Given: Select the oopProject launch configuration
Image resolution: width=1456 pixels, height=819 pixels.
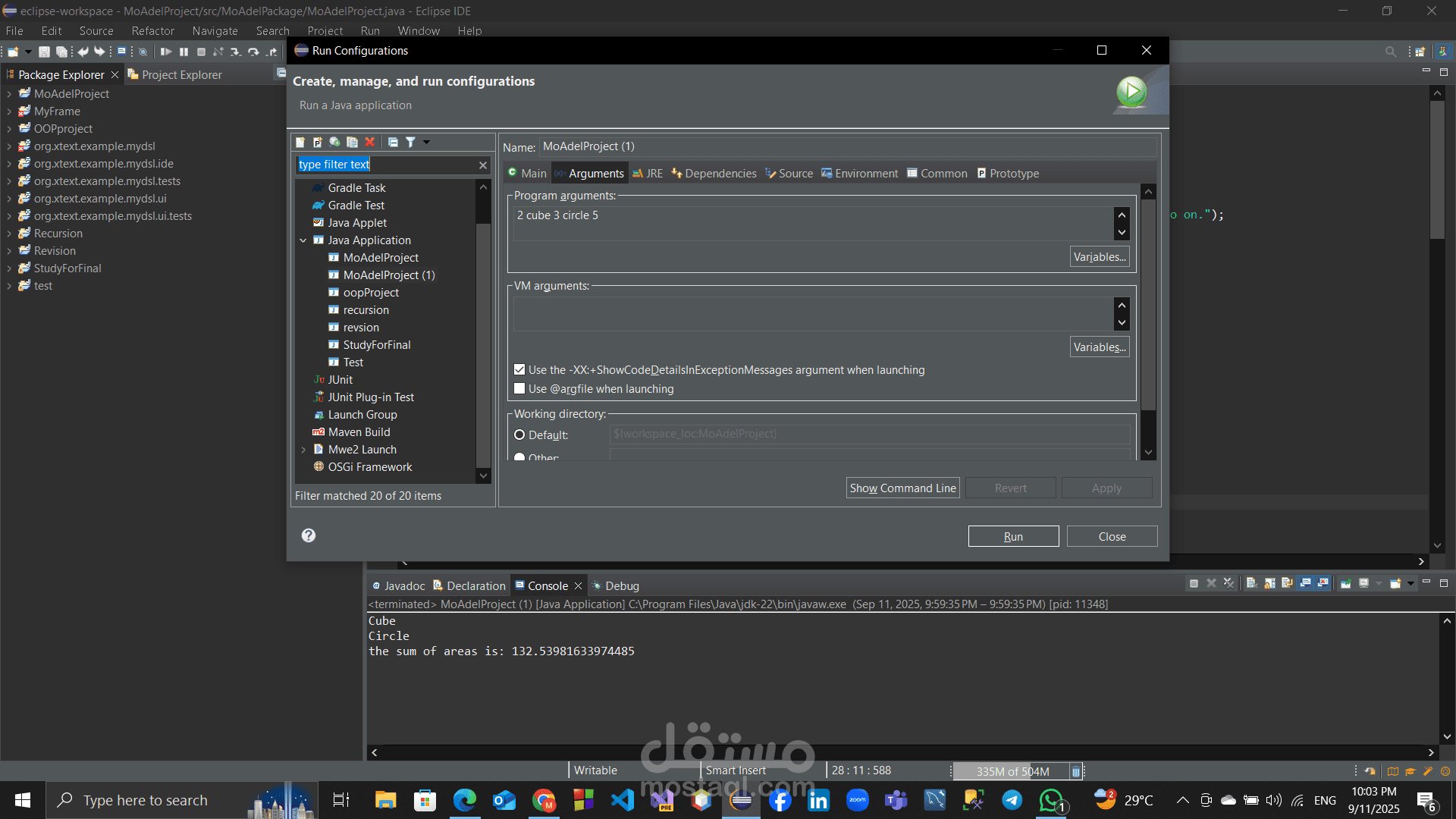Looking at the screenshot, I should coord(370,293).
